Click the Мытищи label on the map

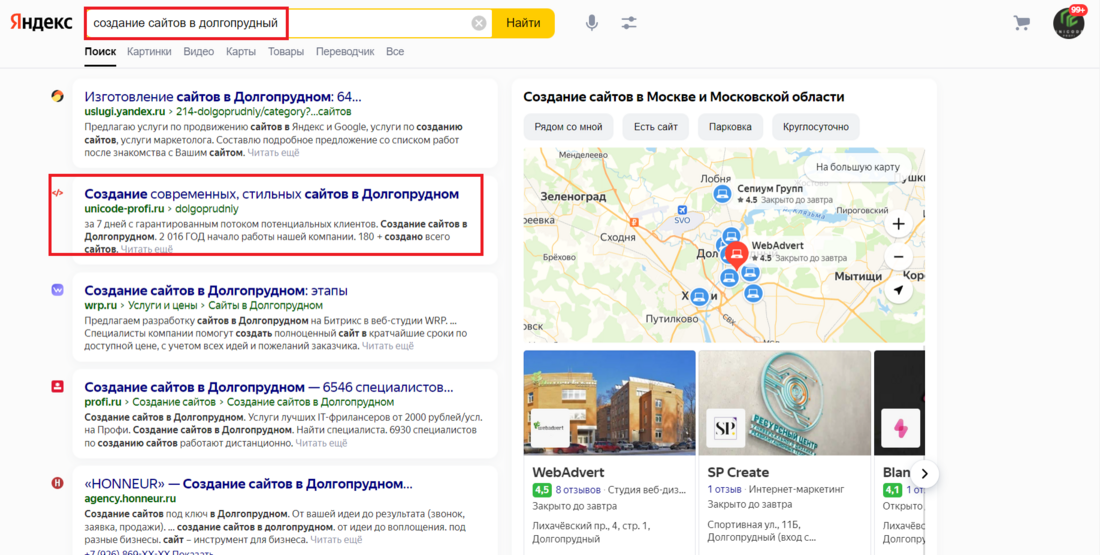[857, 276]
